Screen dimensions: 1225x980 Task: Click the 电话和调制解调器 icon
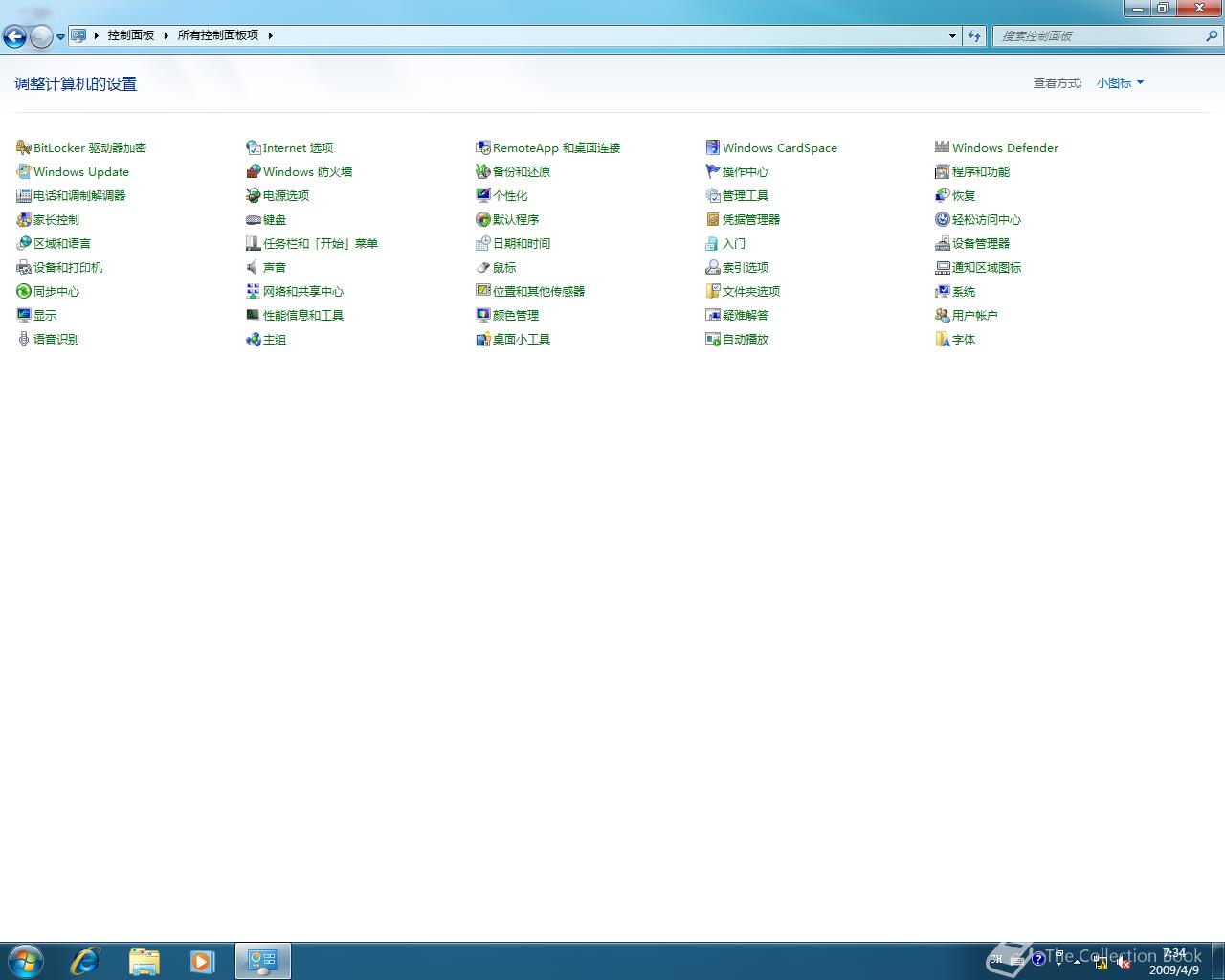pos(24,195)
